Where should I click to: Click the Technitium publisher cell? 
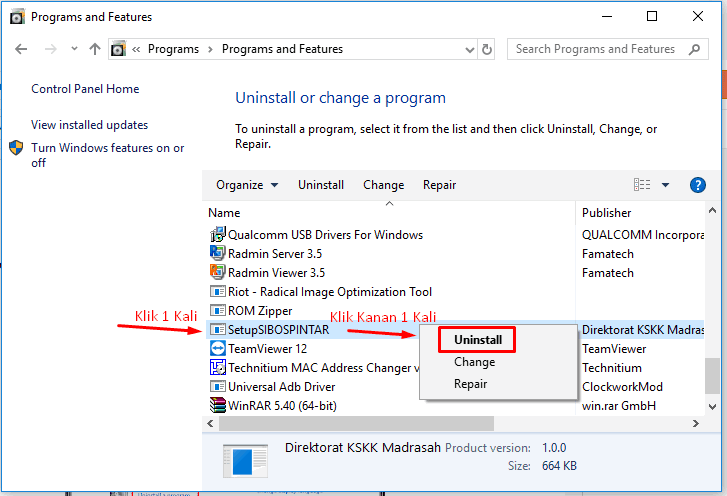tap(612, 368)
